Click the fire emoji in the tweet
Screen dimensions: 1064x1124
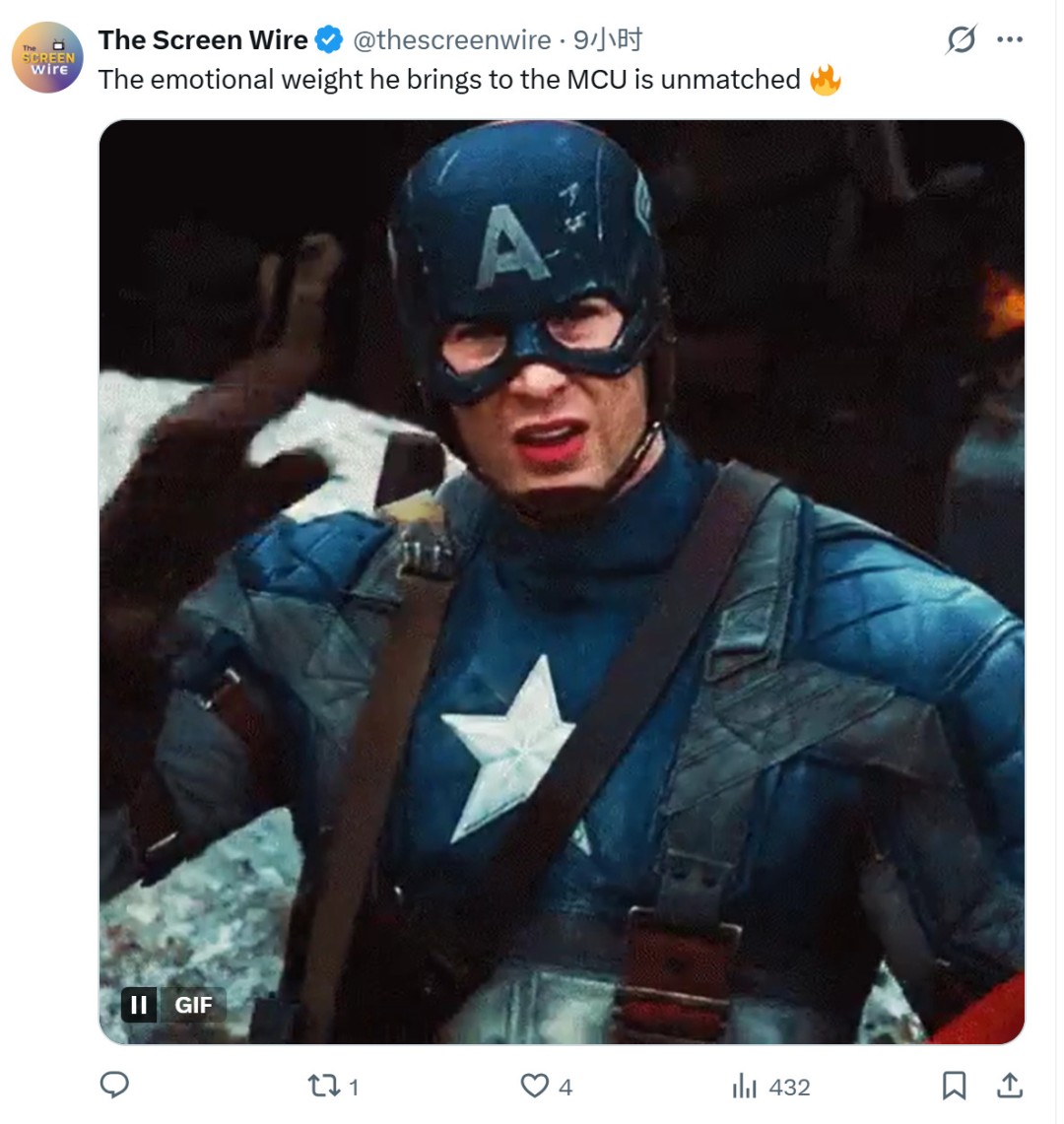point(826,80)
